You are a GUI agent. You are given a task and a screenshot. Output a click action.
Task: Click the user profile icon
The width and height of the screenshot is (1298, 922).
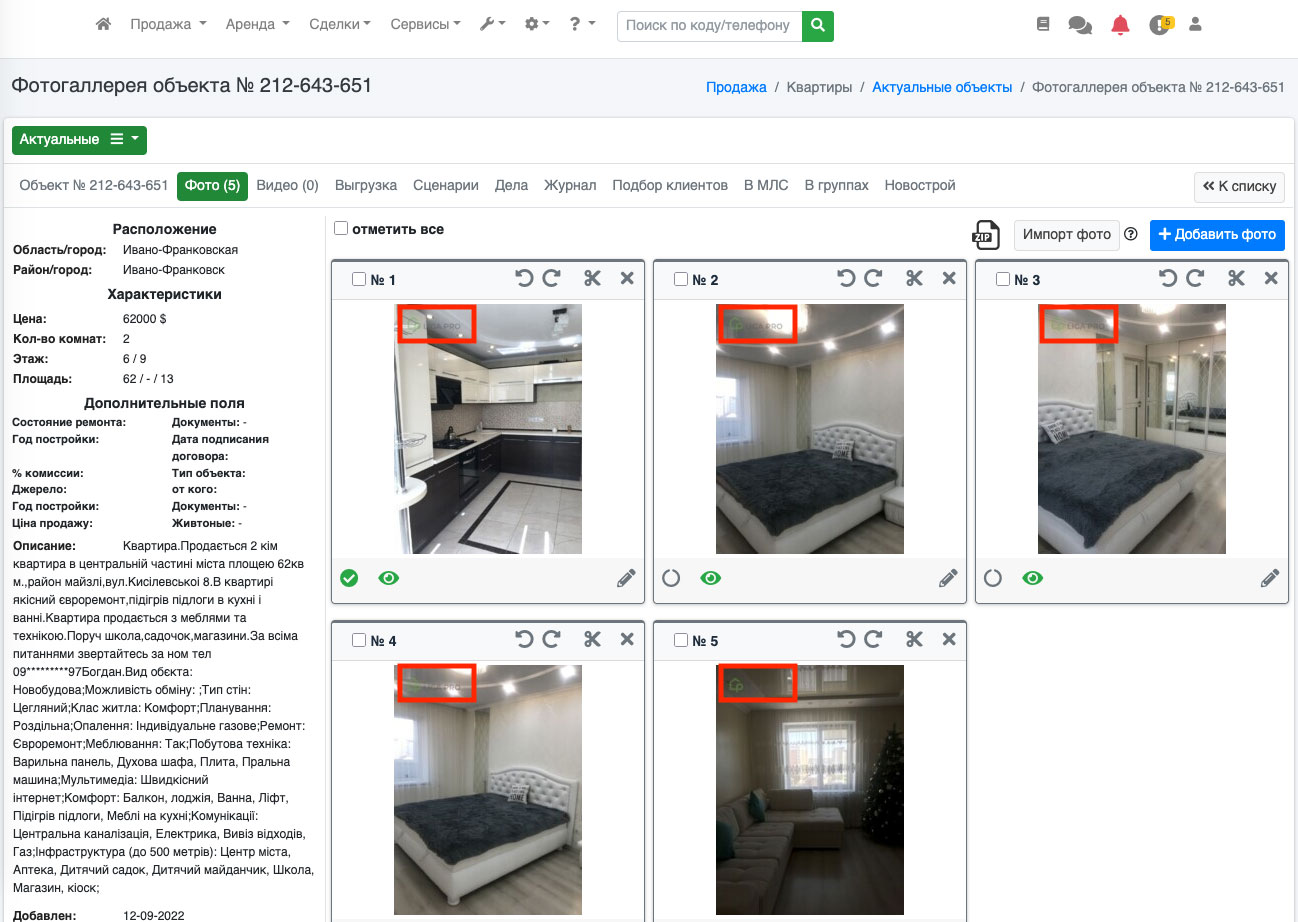[1195, 25]
